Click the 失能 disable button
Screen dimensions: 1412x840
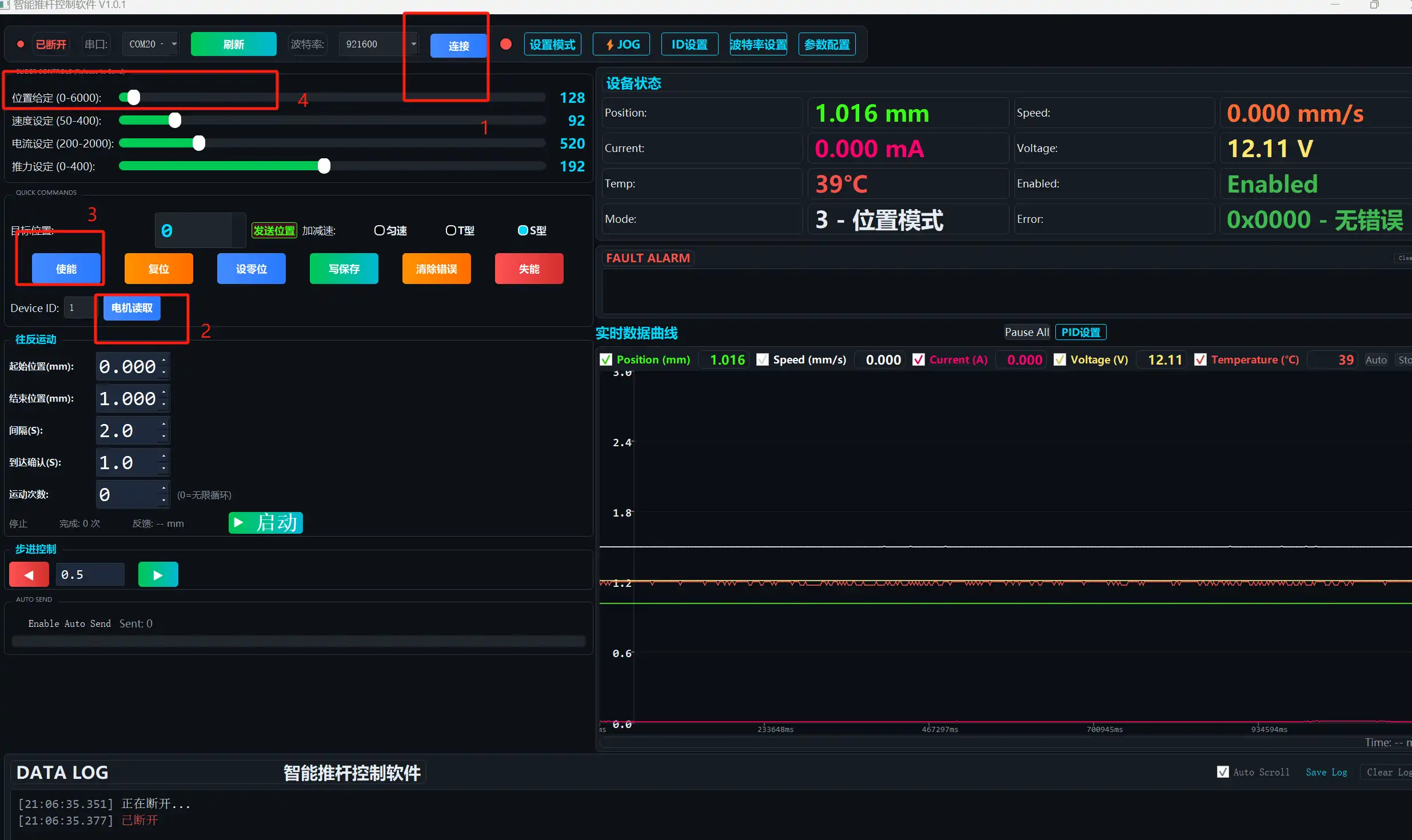click(x=529, y=269)
